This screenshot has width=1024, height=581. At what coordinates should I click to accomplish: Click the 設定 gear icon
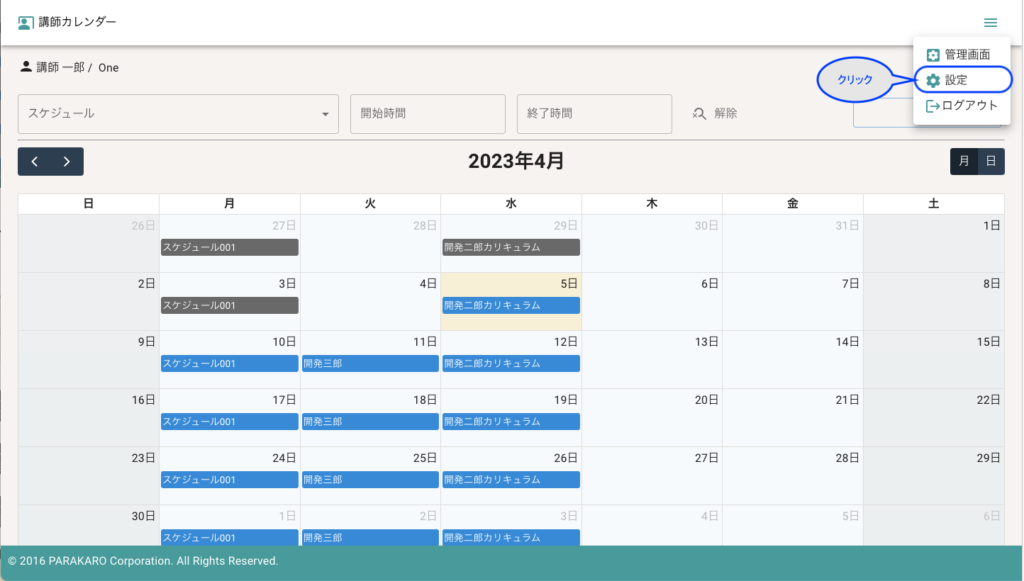tap(933, 80)
